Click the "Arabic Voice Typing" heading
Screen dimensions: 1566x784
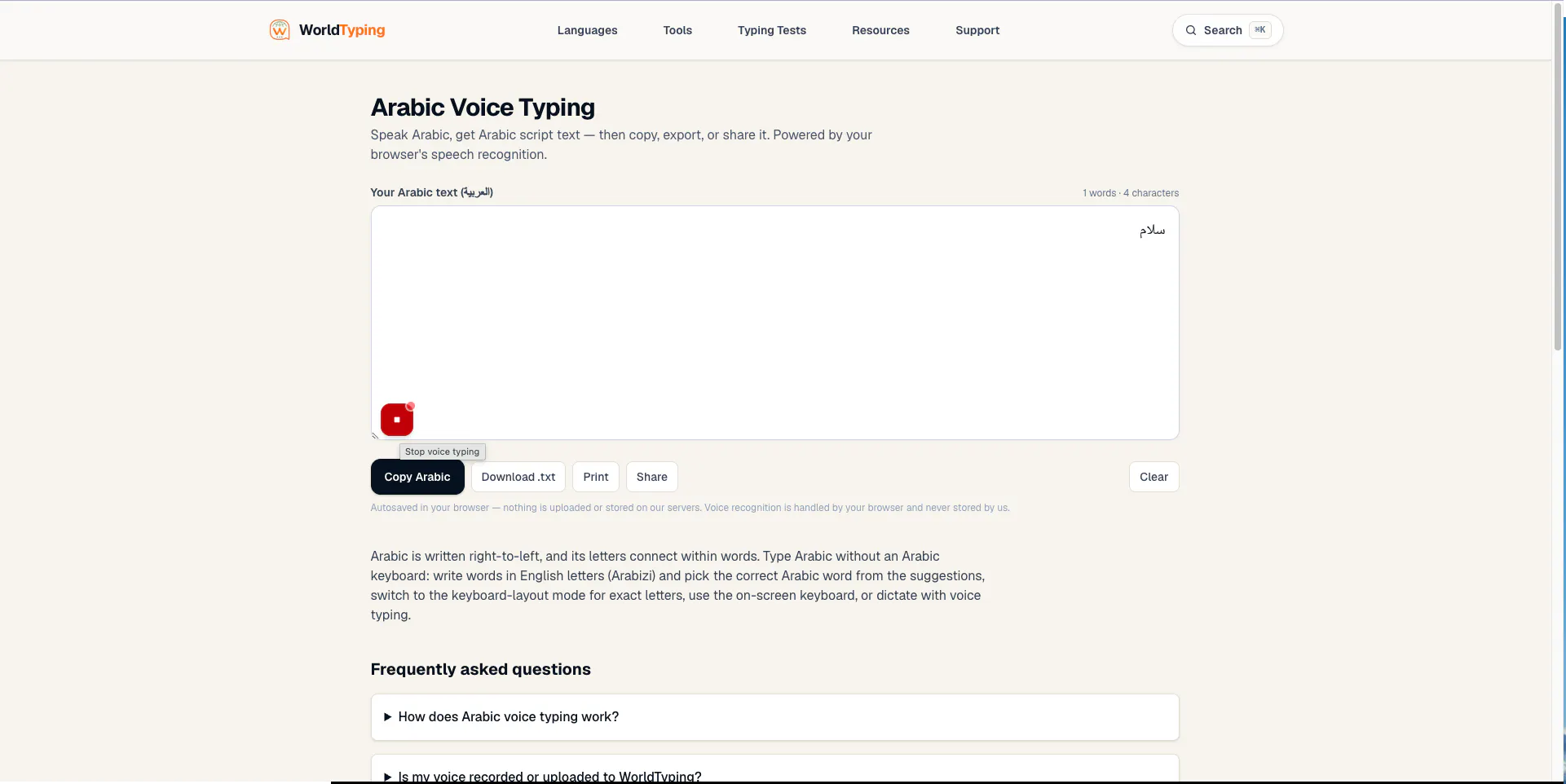(x=483, y=107)
